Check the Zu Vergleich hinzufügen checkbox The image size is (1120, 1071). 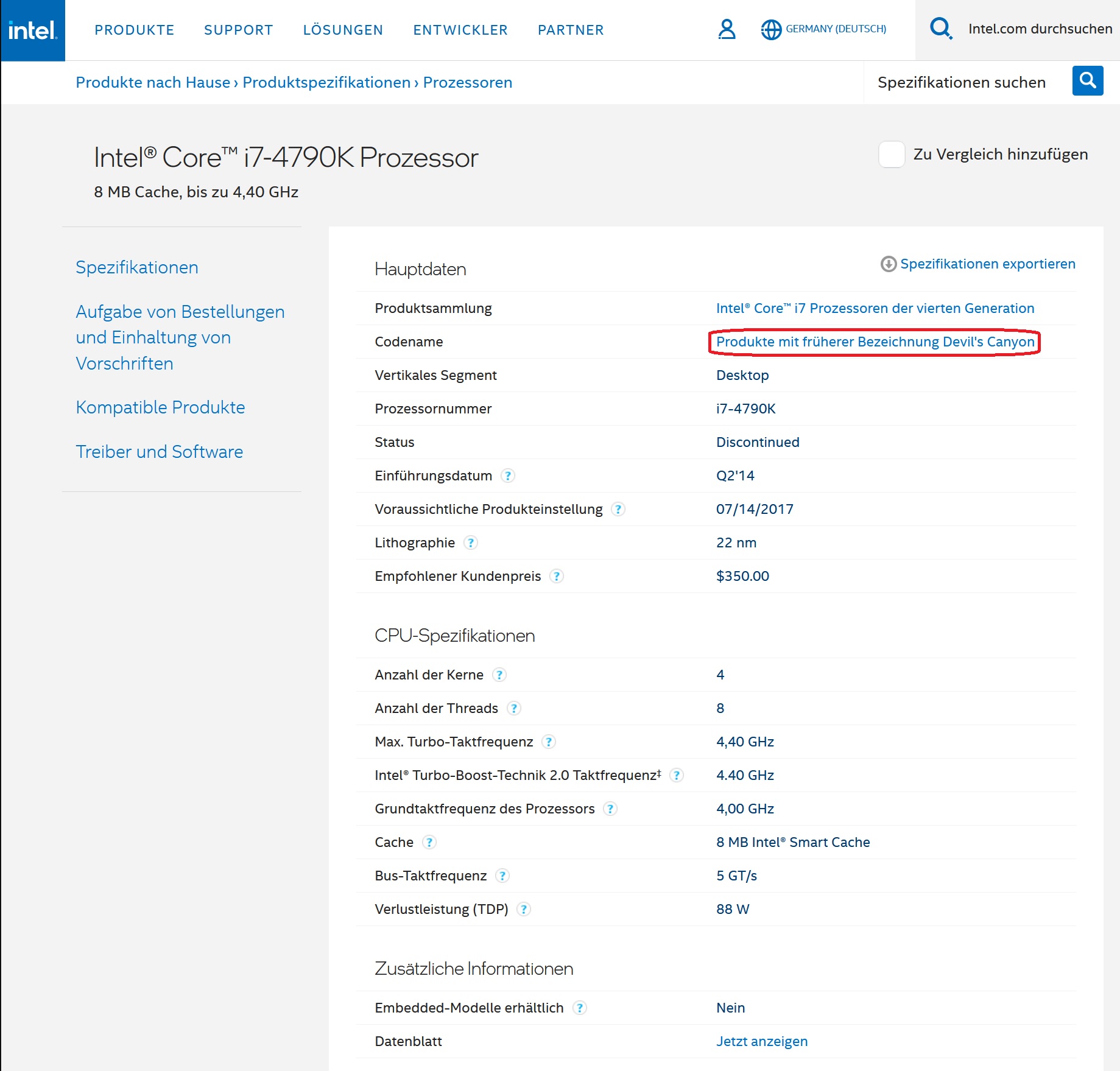(x=892, y=154)
